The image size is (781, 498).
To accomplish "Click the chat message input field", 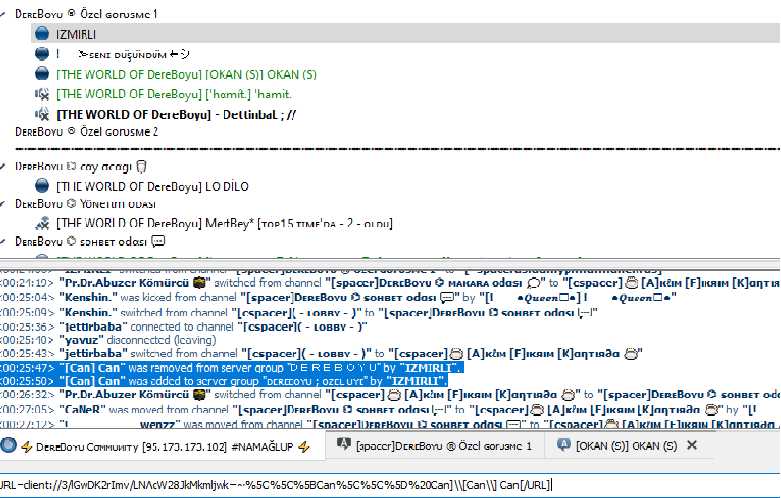I will pyautogui.click(x=390, y=485).
